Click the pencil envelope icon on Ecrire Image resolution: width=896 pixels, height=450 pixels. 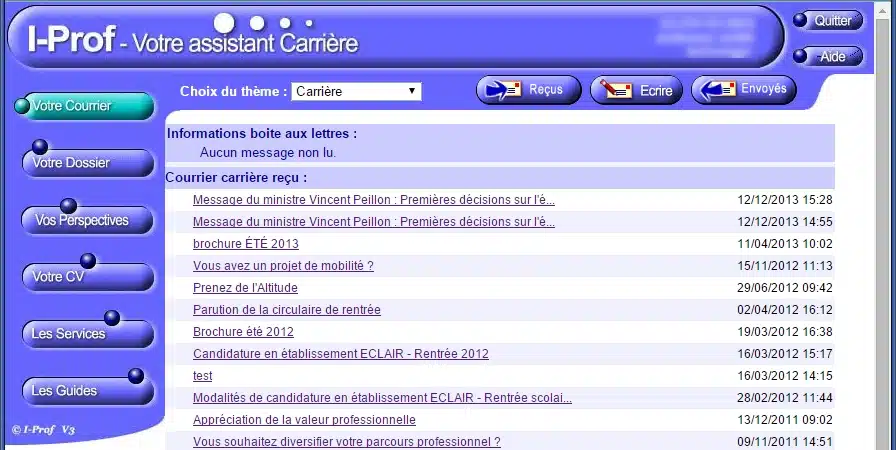(x=615, y=90)
